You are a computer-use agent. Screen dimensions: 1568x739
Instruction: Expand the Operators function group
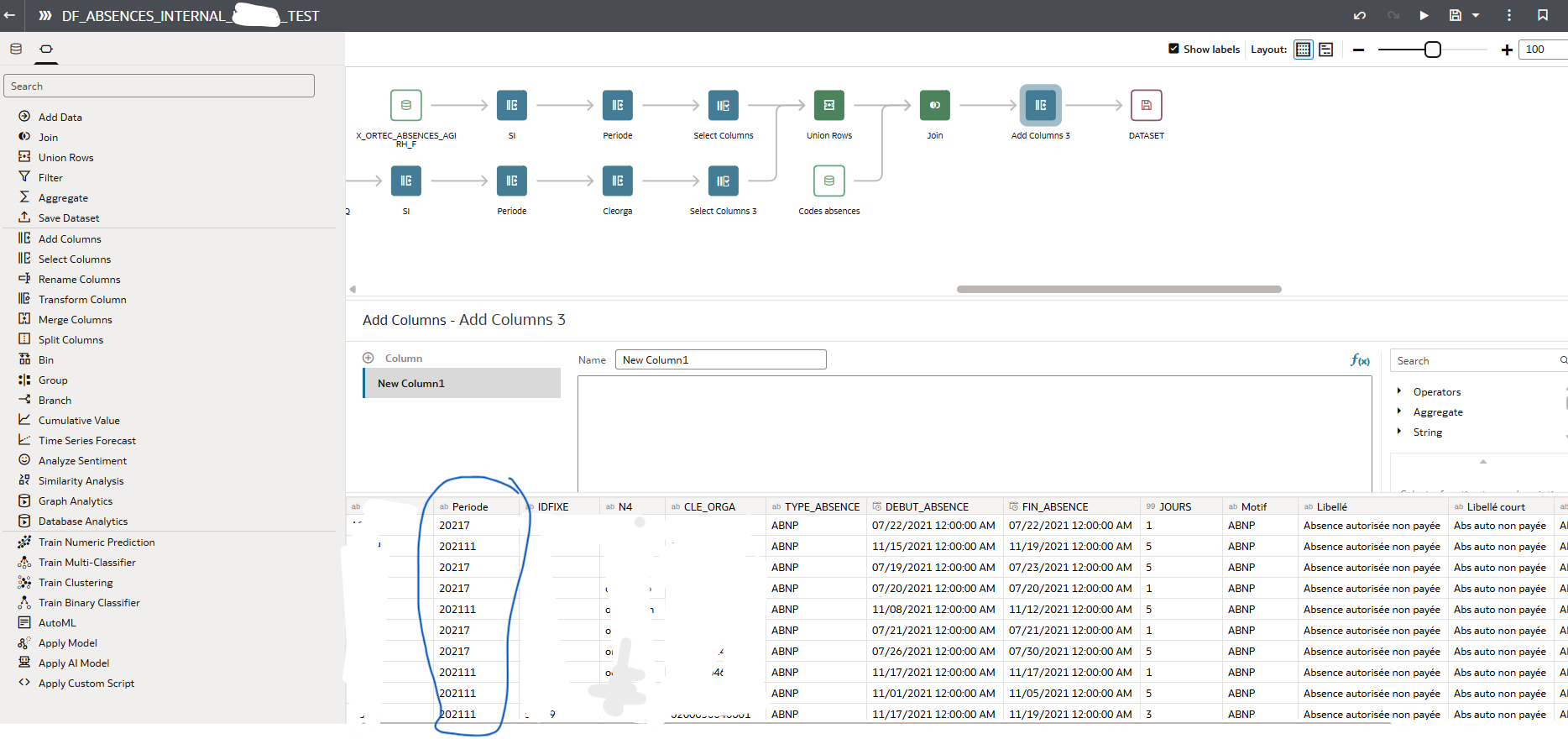1399,391
